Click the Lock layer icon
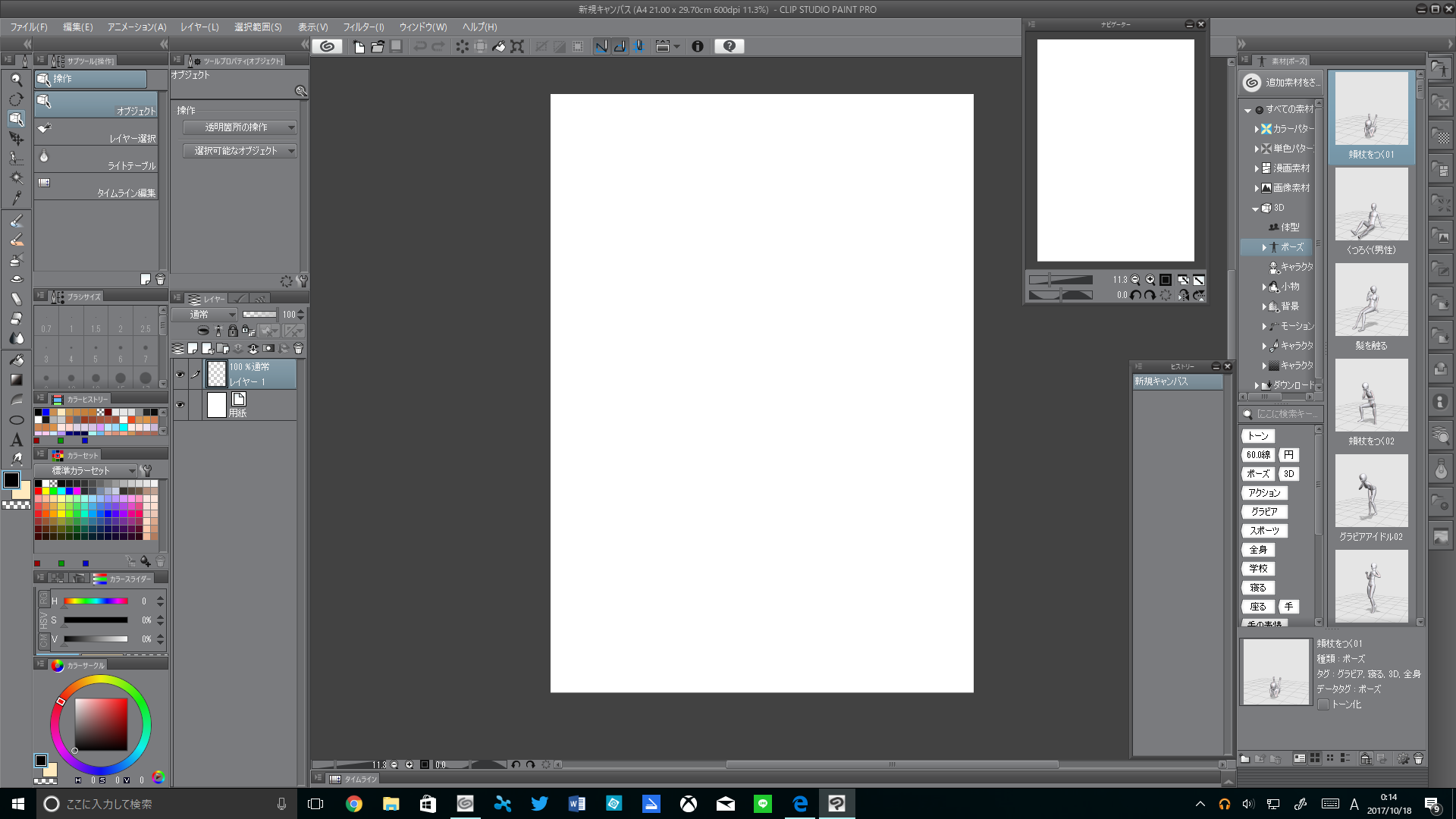1456x819 pixels. (233, 331)
